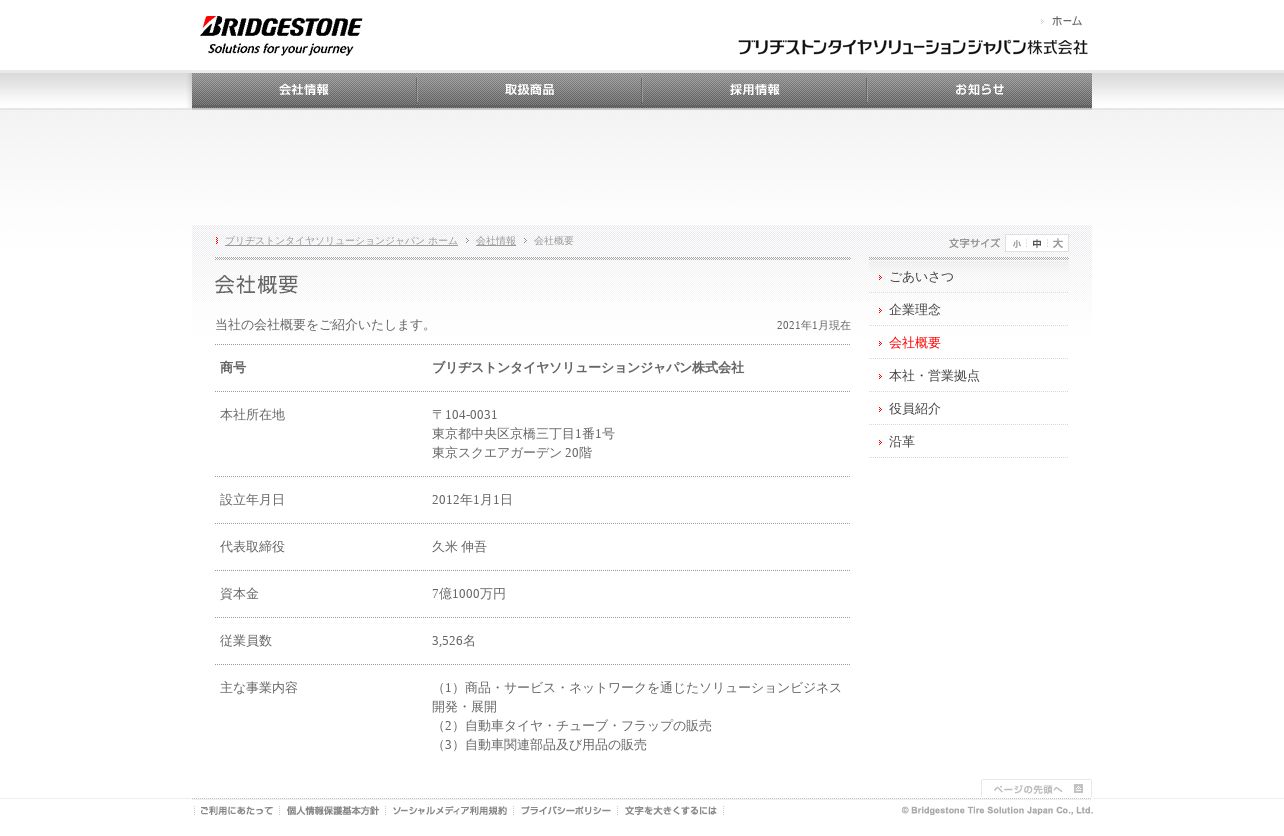Click the company name value in the 商号 row
This screenshot has height=836, width=1284.
click(x=588, y=368)
